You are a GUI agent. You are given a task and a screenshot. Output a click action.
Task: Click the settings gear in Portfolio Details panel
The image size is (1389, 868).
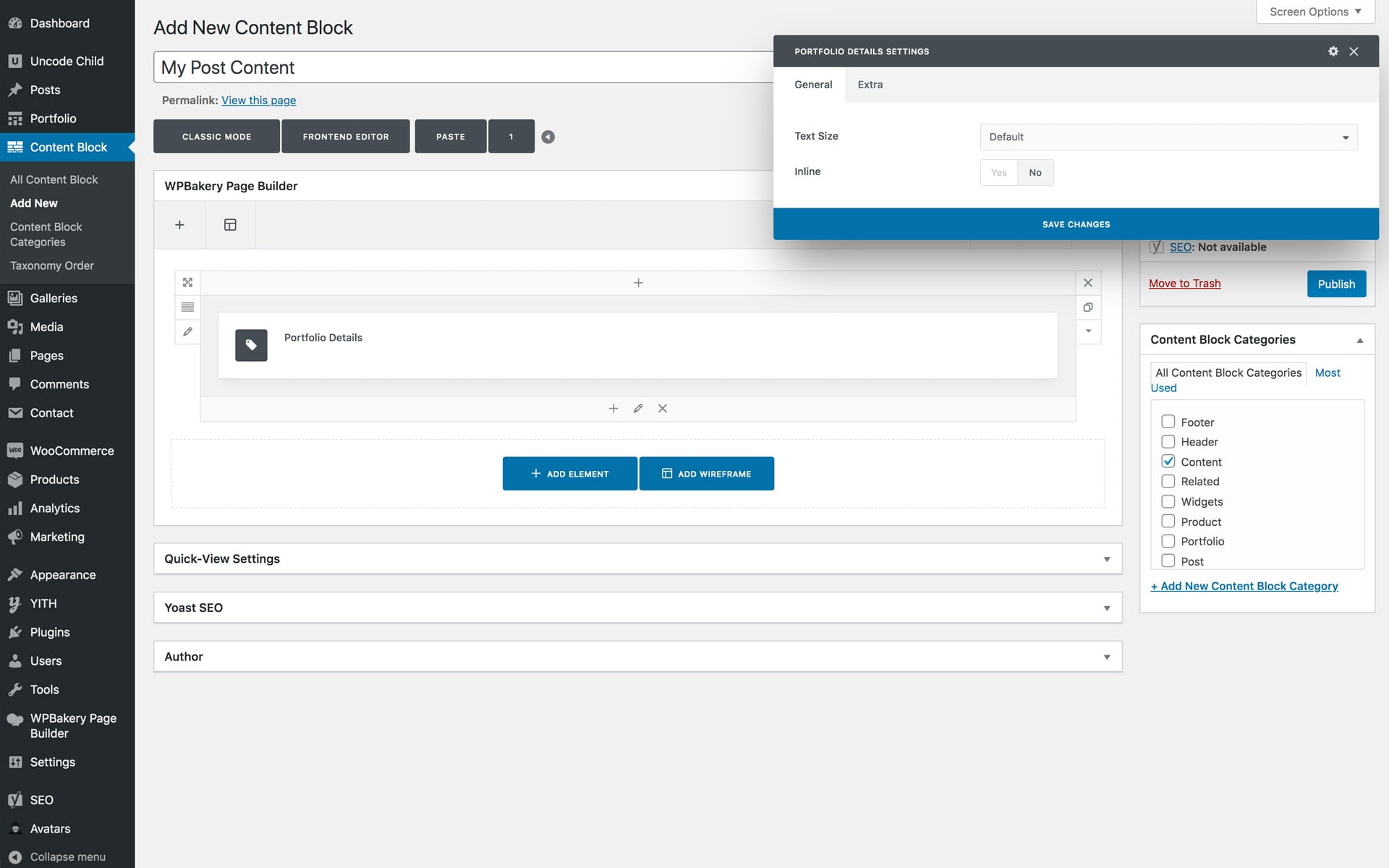click(1333, 51)
